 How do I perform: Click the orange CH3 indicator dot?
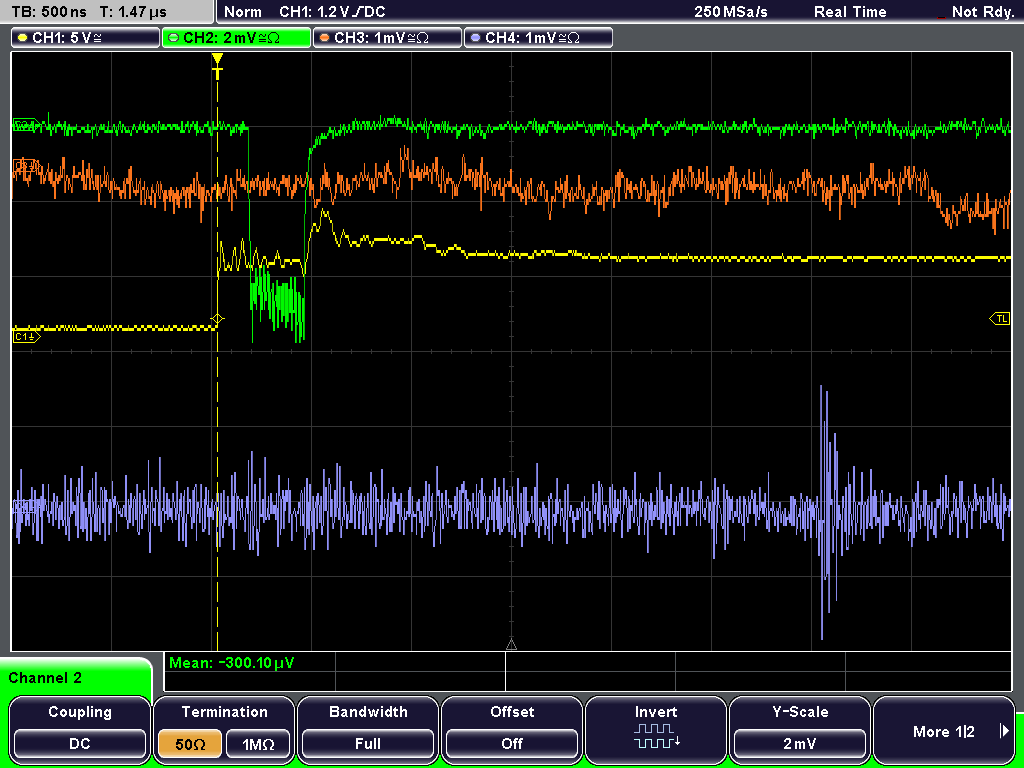(x=325, y=38)
